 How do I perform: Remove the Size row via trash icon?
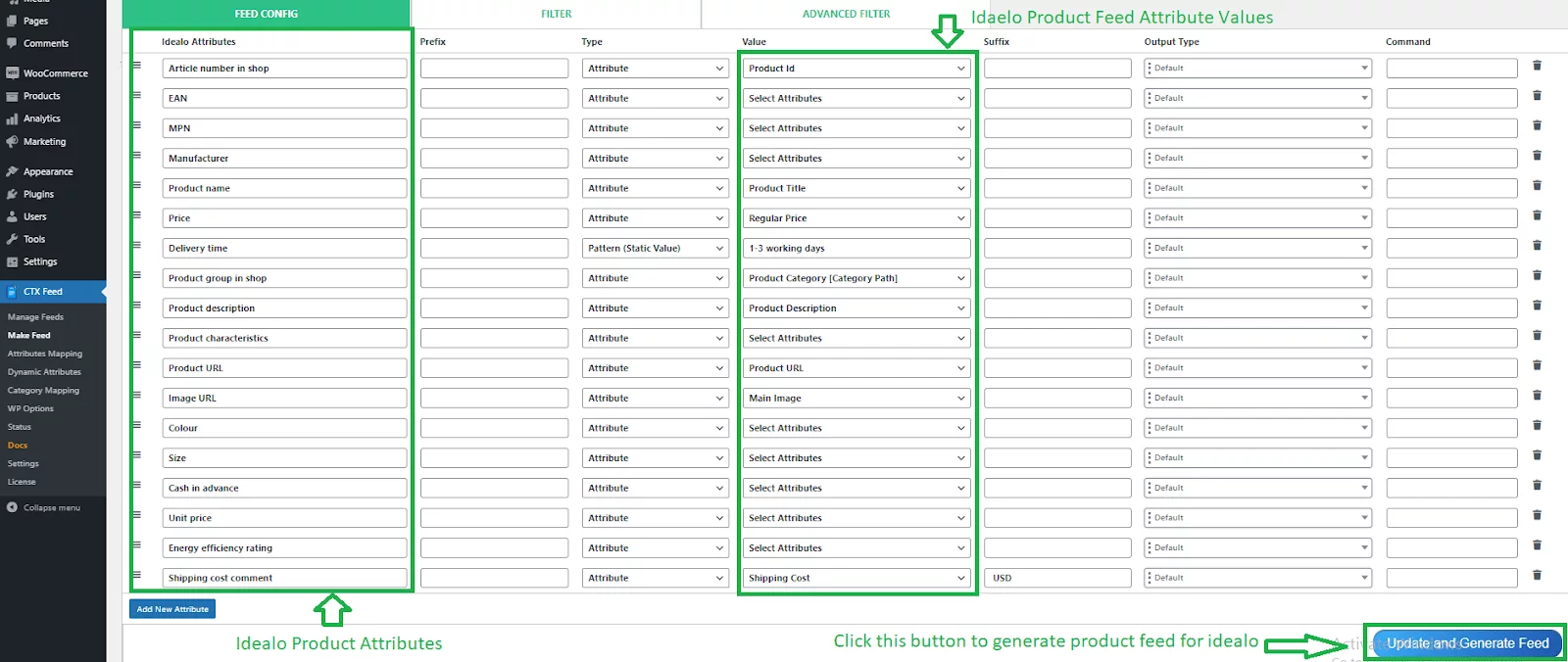click(1537, 455)
